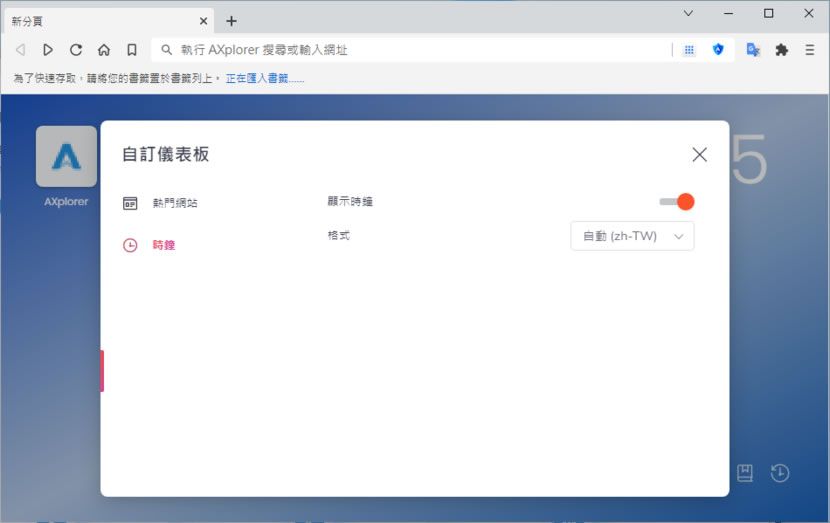Open the translate icon in toolbar
This screenshot has width=830, height=523.
[x=753, y=50]
